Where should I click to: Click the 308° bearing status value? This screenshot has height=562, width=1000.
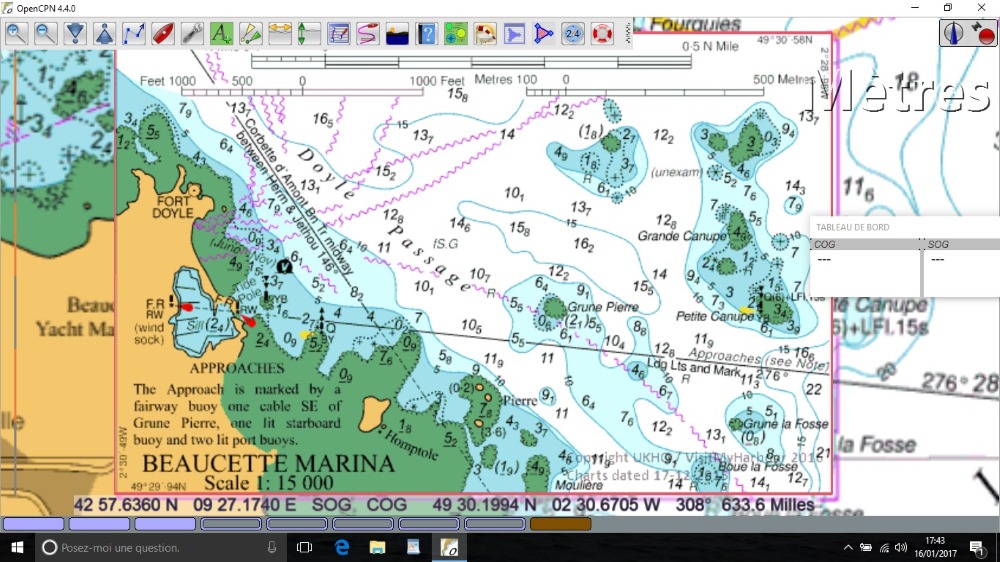[x=689, y=505]
